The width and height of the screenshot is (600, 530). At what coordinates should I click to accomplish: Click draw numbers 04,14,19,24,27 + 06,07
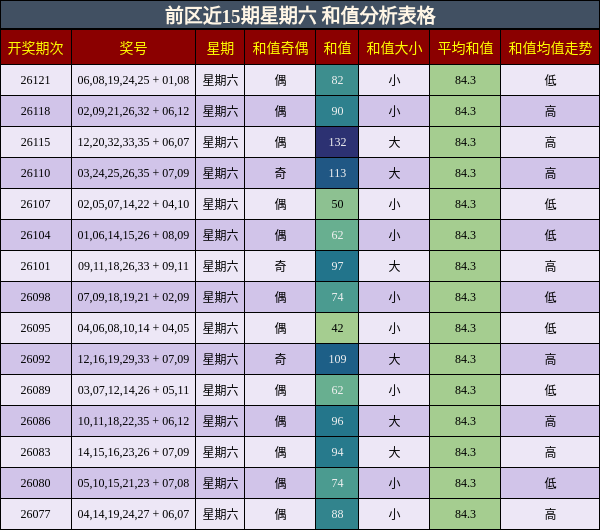click(x=133, y=514)
